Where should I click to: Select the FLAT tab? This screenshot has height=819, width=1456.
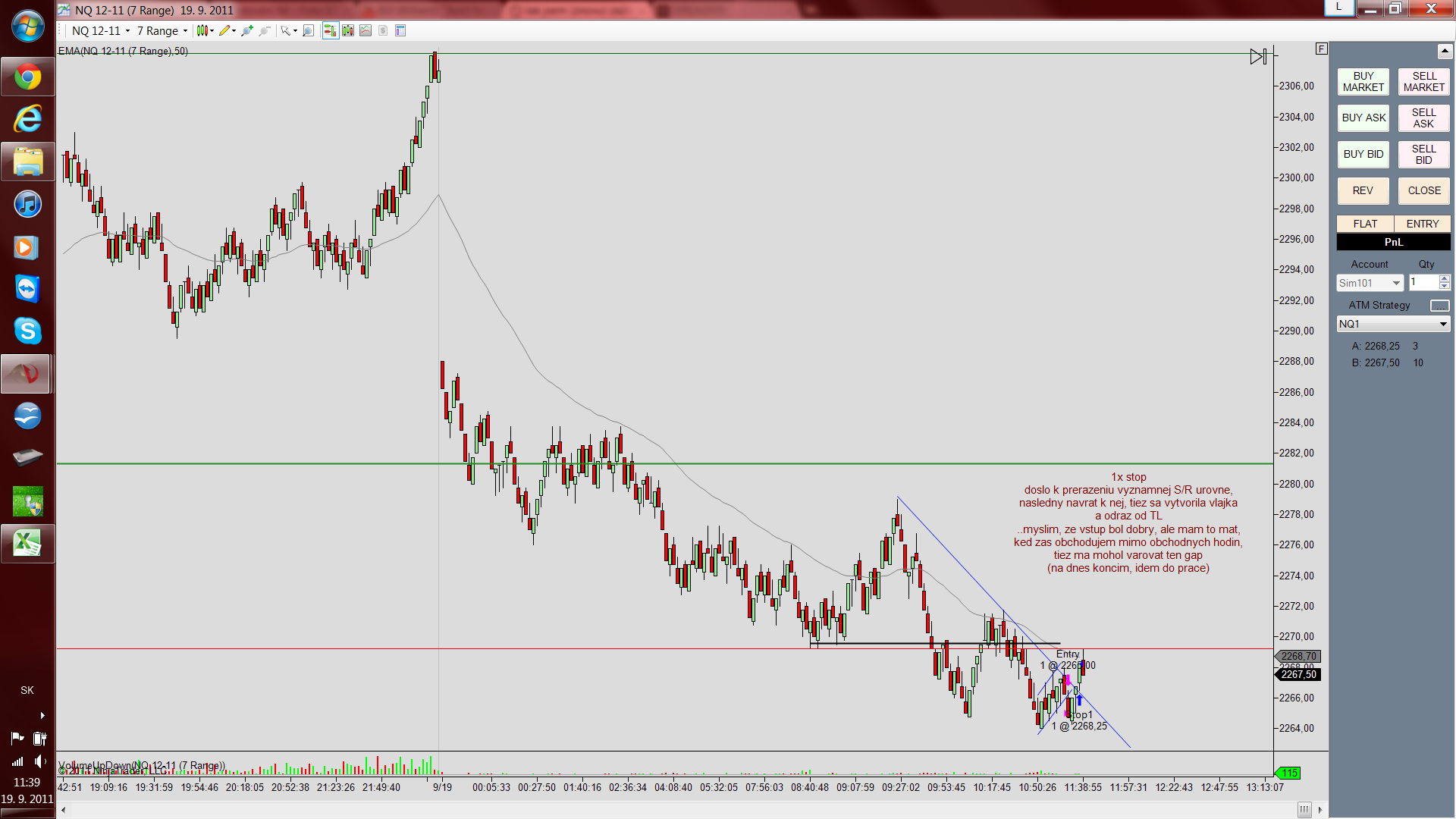[x=1364, y=224]
